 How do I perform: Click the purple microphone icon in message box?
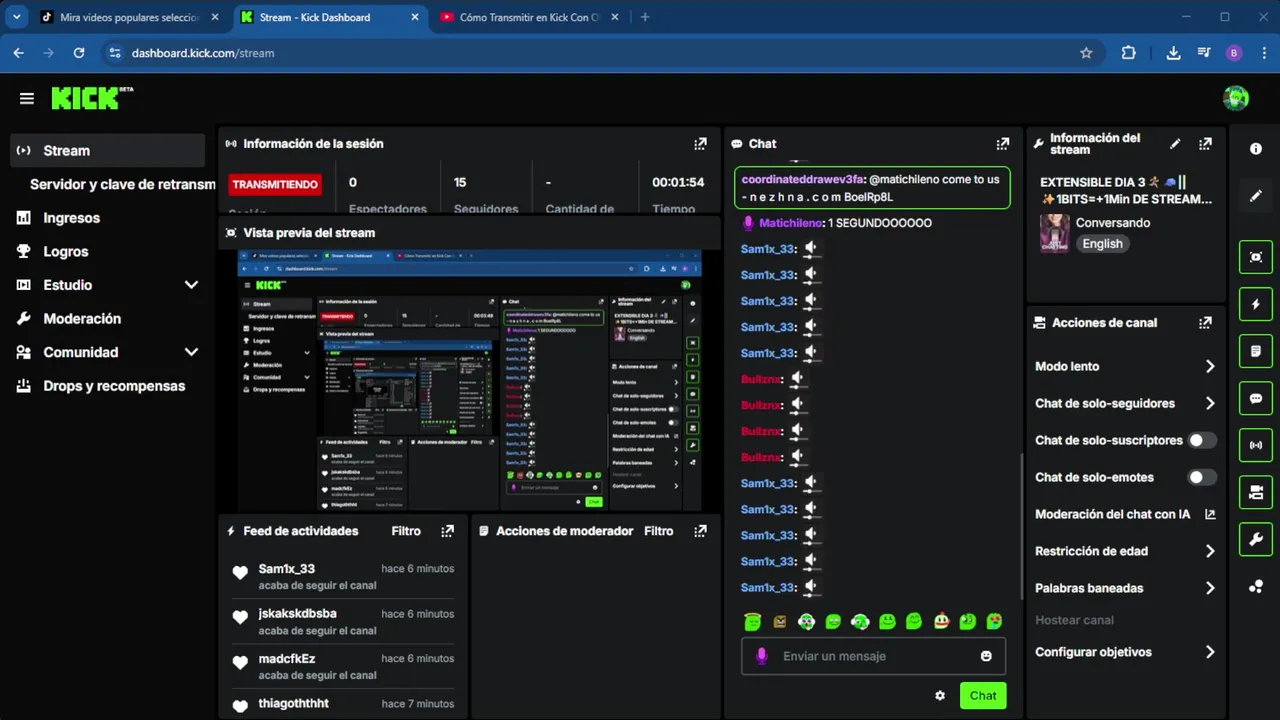click(x=762, y=656)
